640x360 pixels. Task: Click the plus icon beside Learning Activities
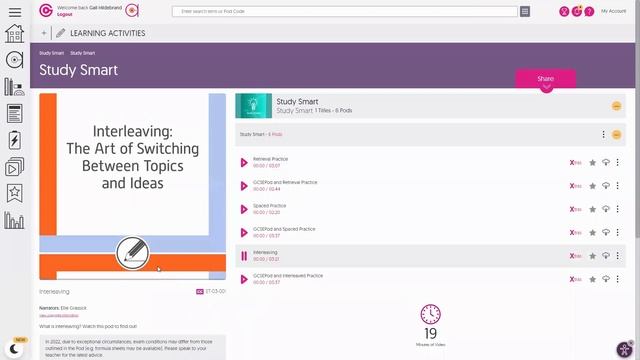pos(44,33)
